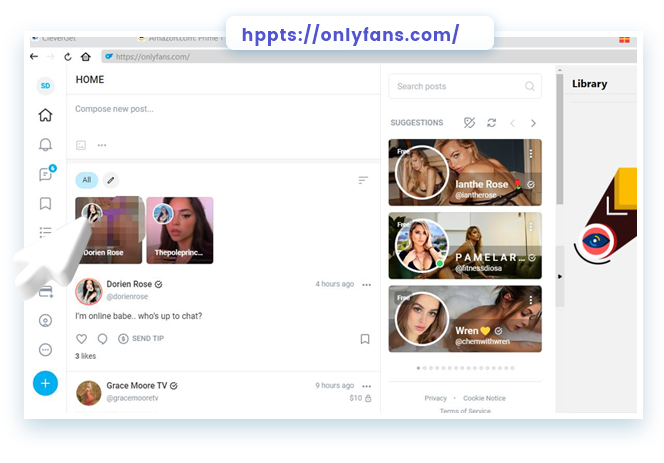Open the More circle icon in sidebar
This screenshot has width=664, height=463.
pyautogui.click(x=45, y=350)
